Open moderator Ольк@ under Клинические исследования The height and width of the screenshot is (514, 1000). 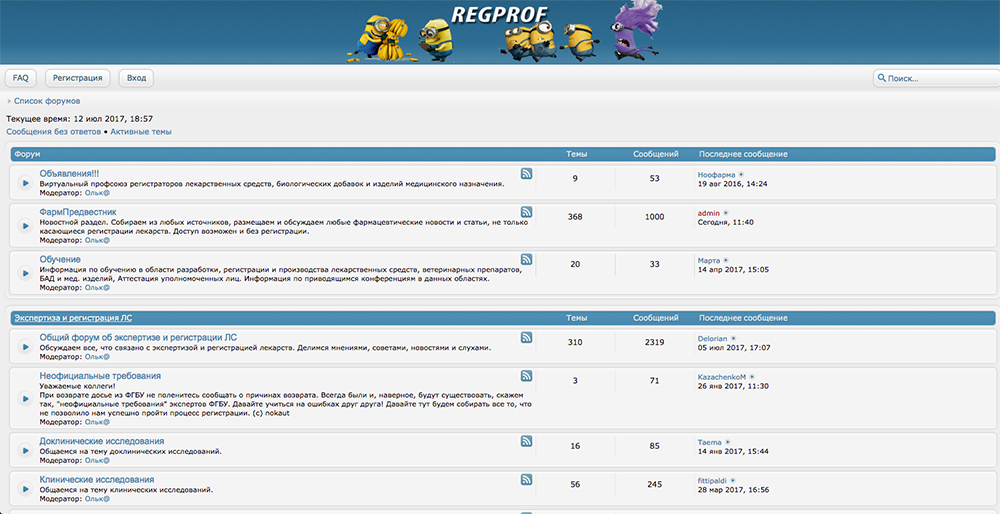tap(97, 498)
